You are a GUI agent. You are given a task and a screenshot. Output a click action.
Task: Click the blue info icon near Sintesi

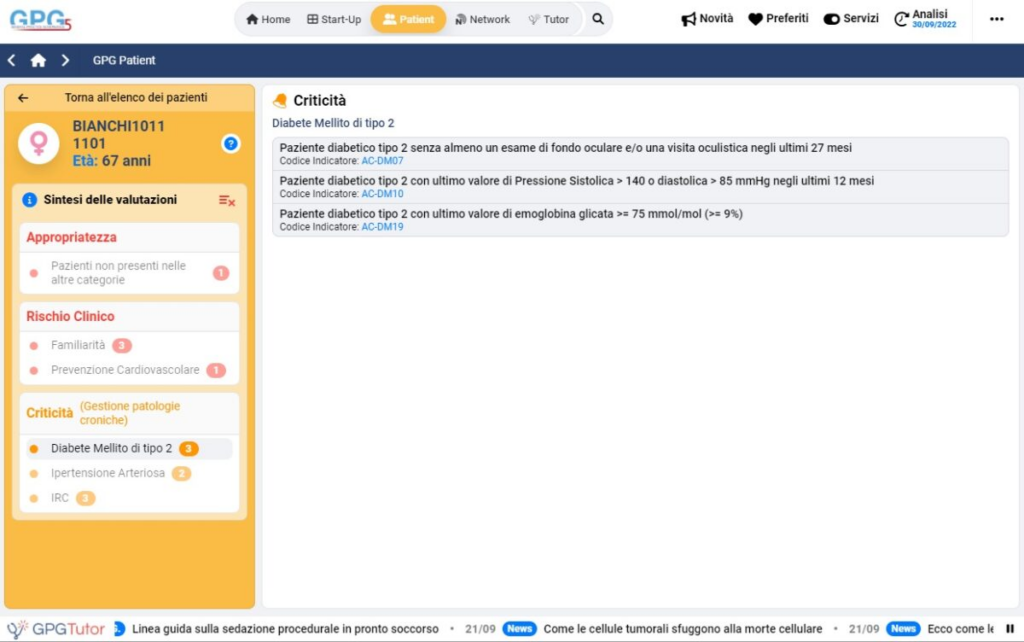(30, 200)
